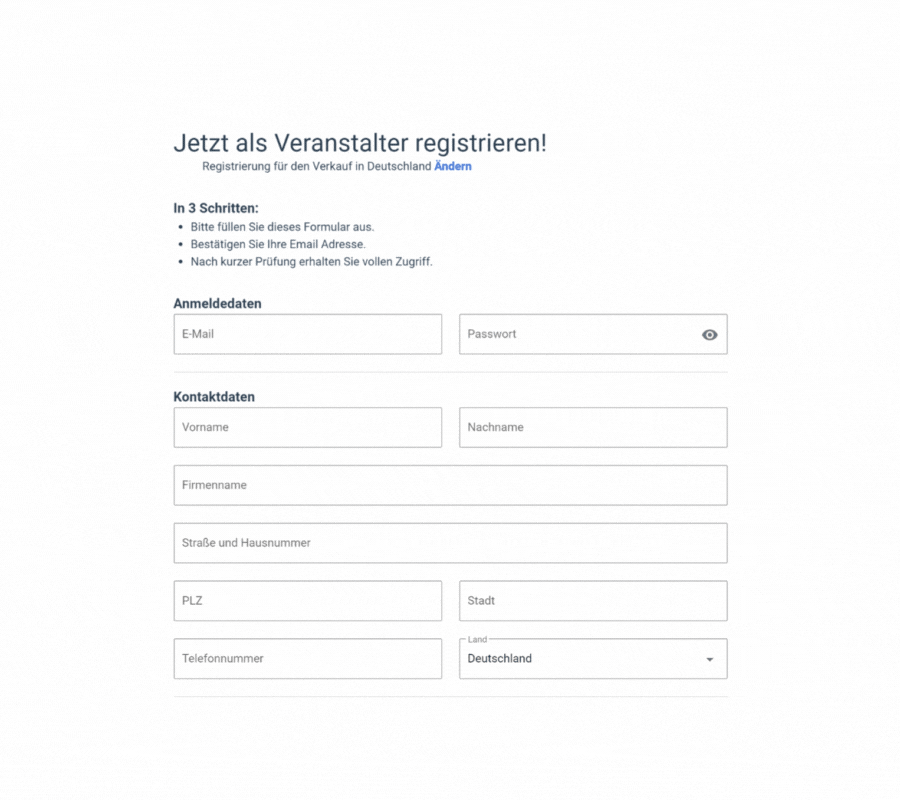This screenshot has width=900, height=800.
Task: Expand the Land dropdown arrow
Action: coord(710,660)
